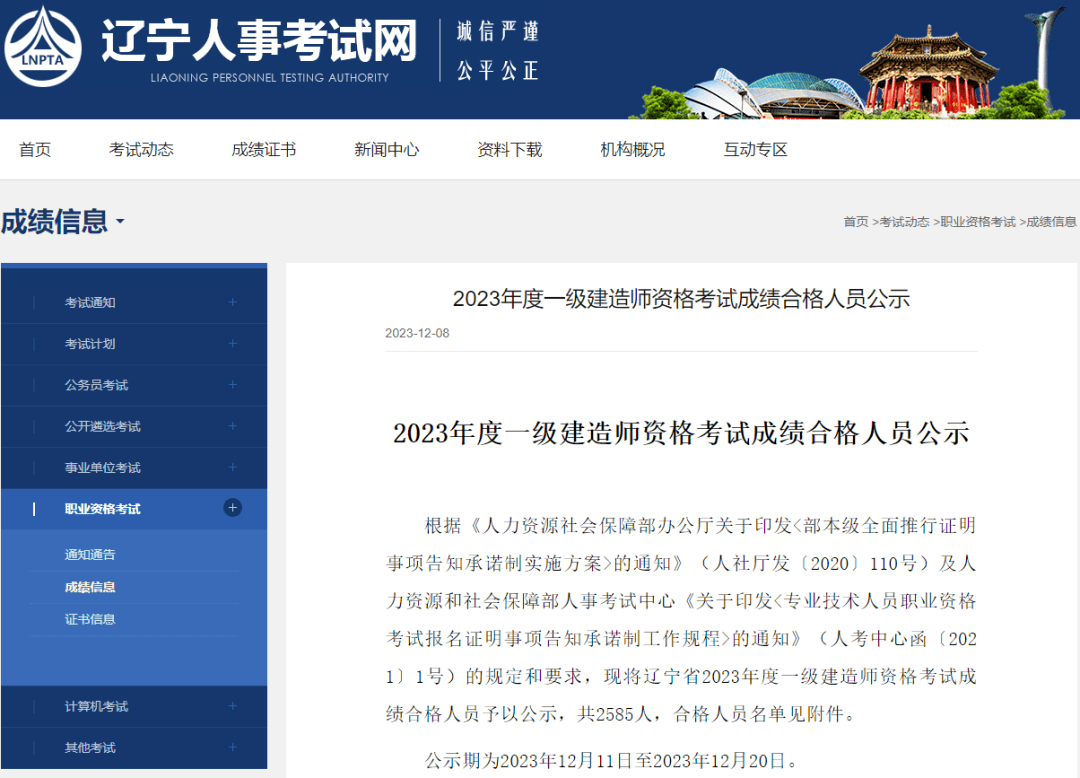
Task: Expand the 公务员考试 plus icon
Action: (233, 384)
